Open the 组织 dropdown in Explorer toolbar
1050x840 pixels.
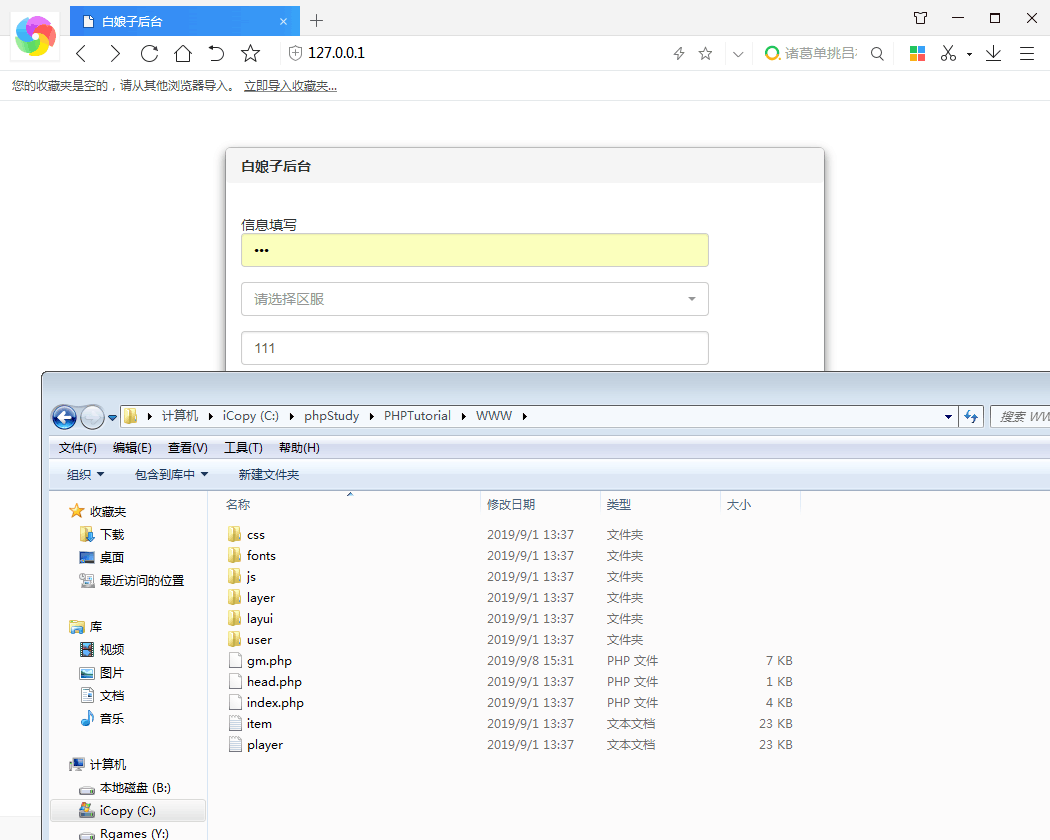tap(85, 475)
